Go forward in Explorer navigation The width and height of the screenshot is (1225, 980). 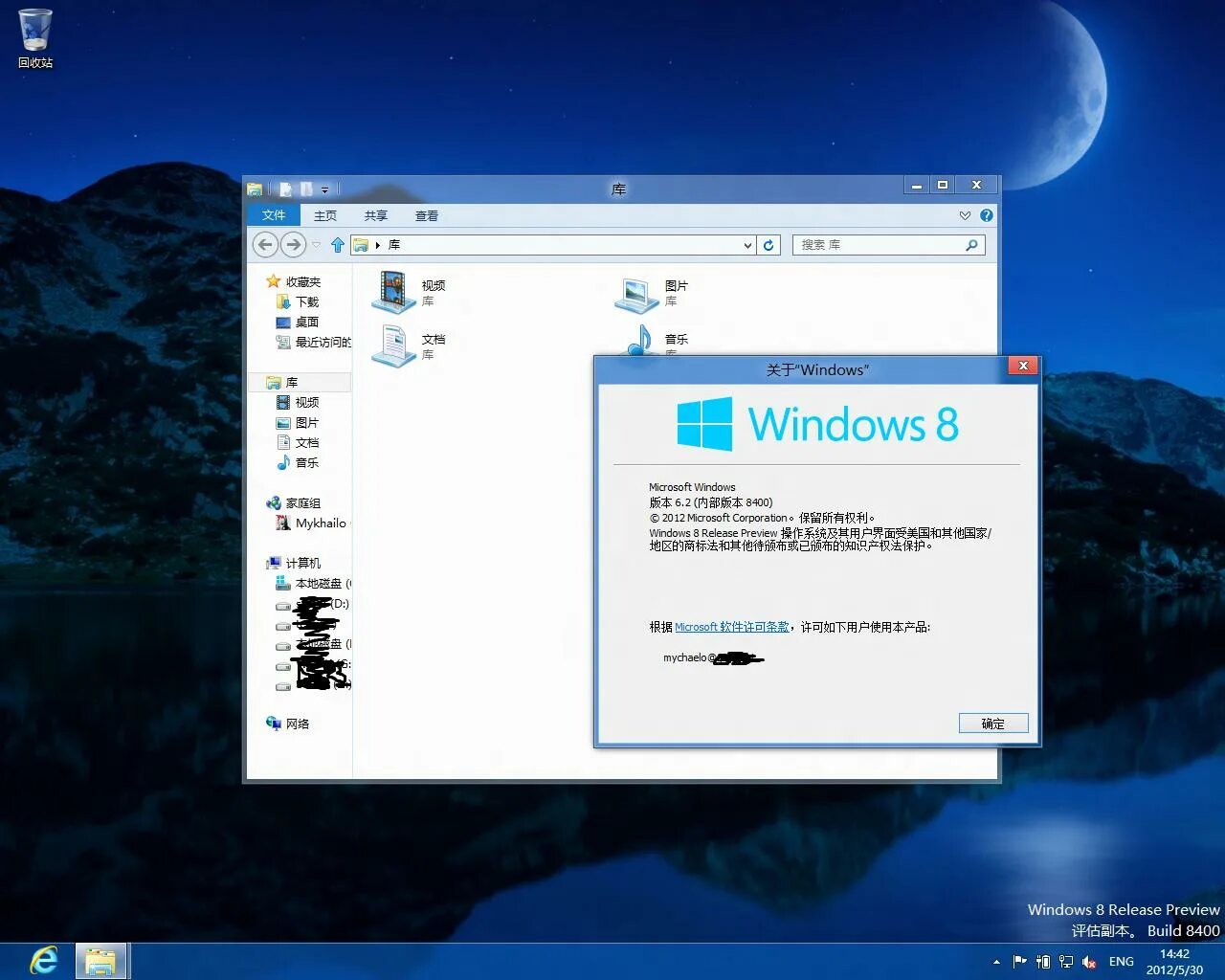[294, 245]
